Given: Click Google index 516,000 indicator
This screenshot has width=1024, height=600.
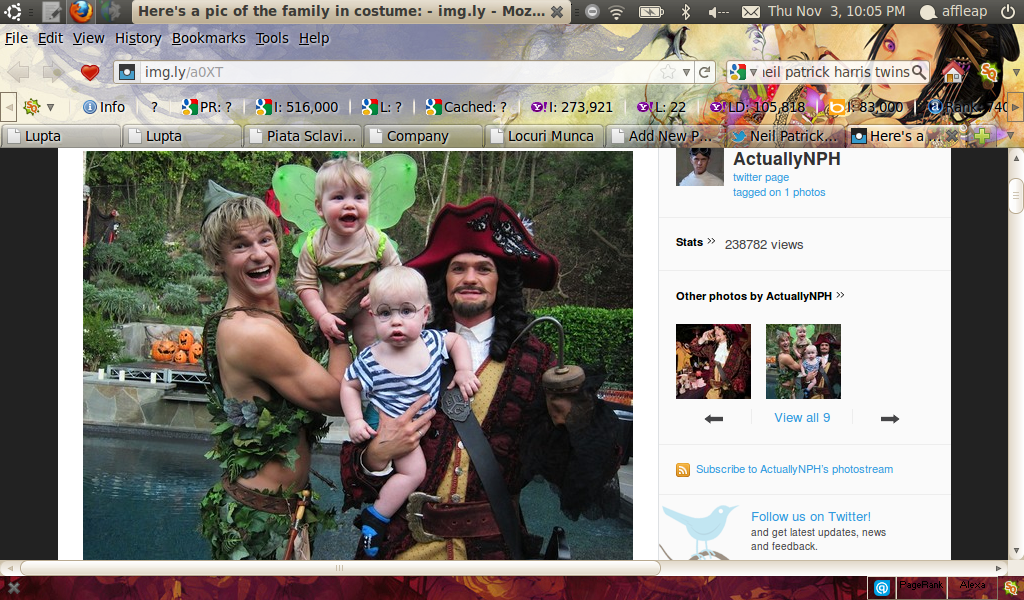Looking at the screenshot, I should 297,107.
